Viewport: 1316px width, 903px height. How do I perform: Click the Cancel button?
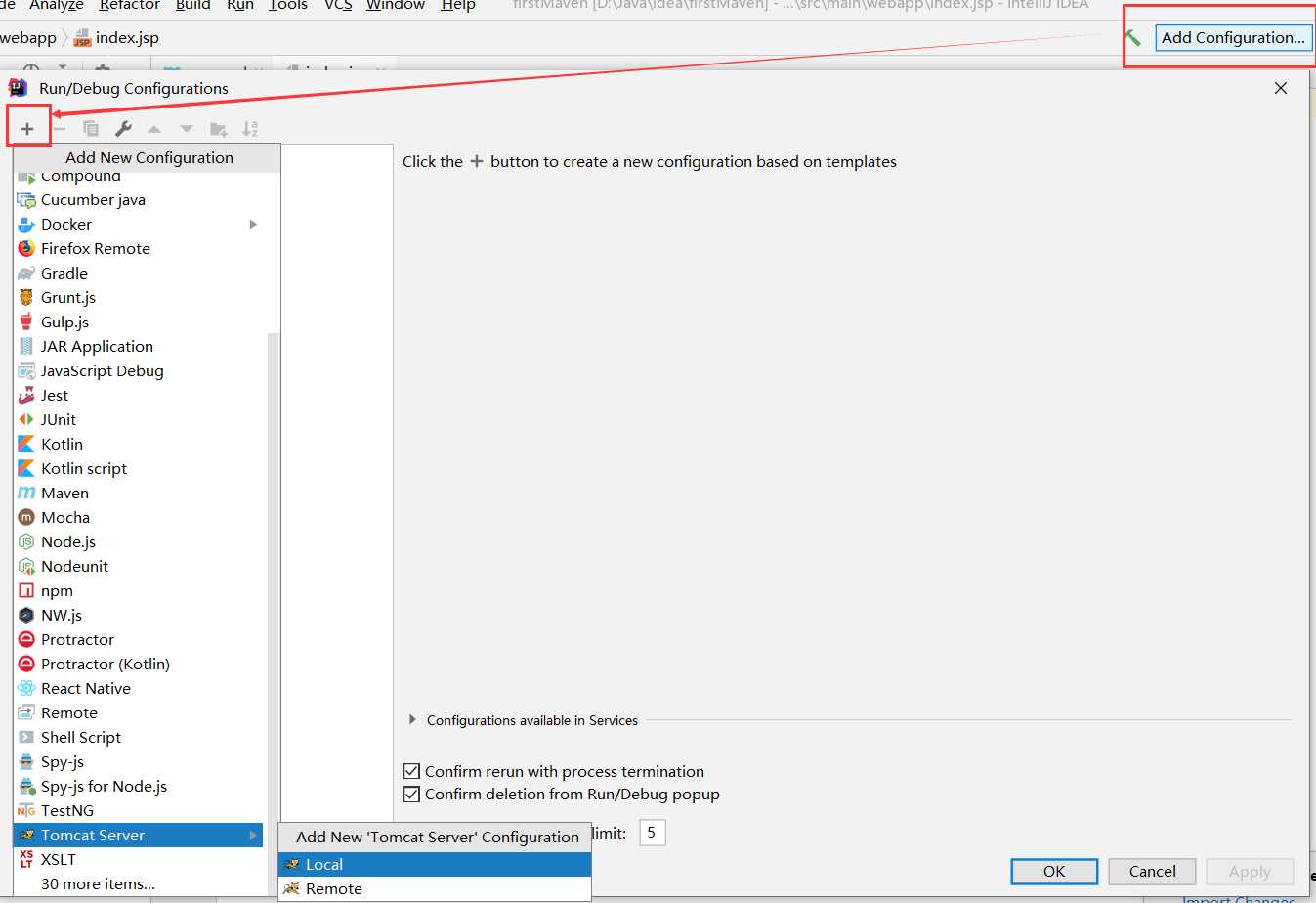1153,871
